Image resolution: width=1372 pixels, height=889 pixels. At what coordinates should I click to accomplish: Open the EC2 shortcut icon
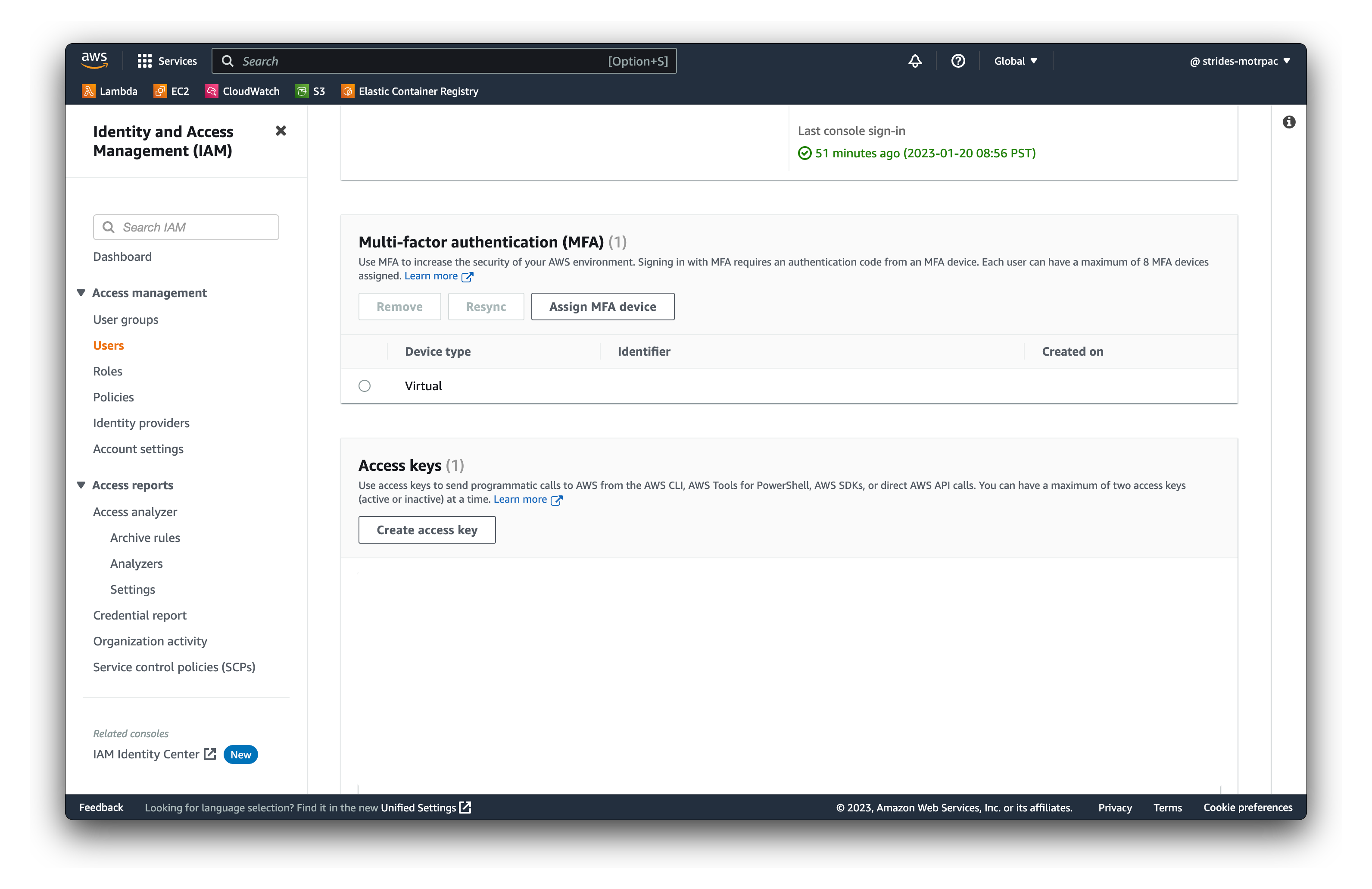click(160, 91)
